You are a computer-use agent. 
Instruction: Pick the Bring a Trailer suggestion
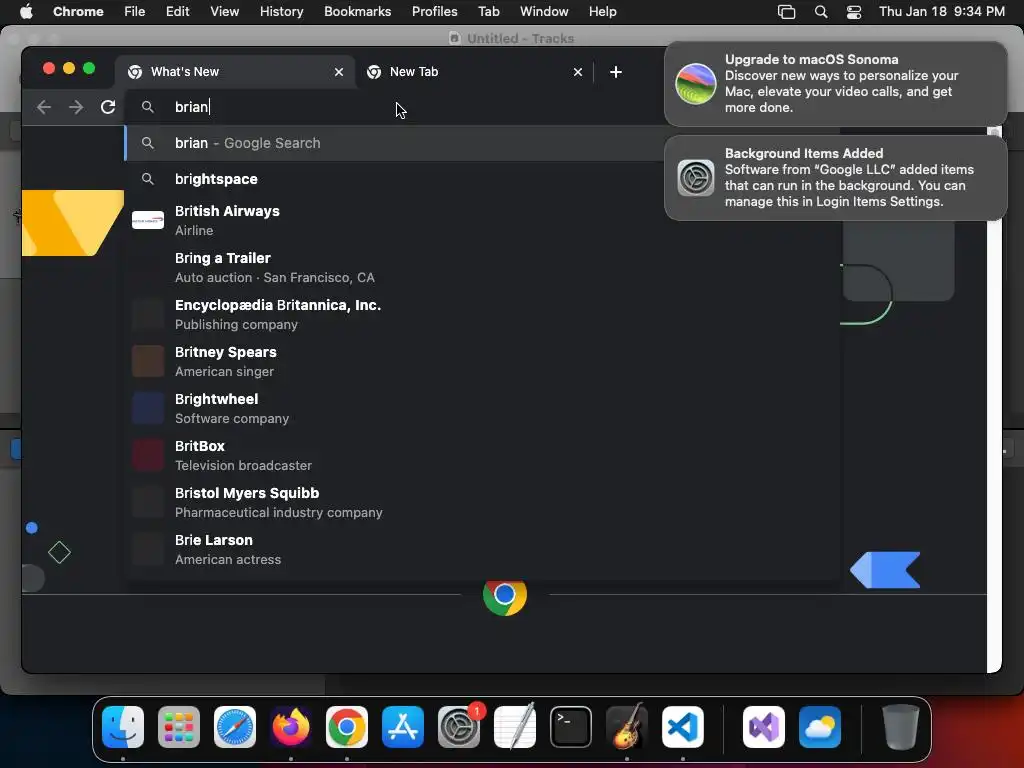point(482,267)
